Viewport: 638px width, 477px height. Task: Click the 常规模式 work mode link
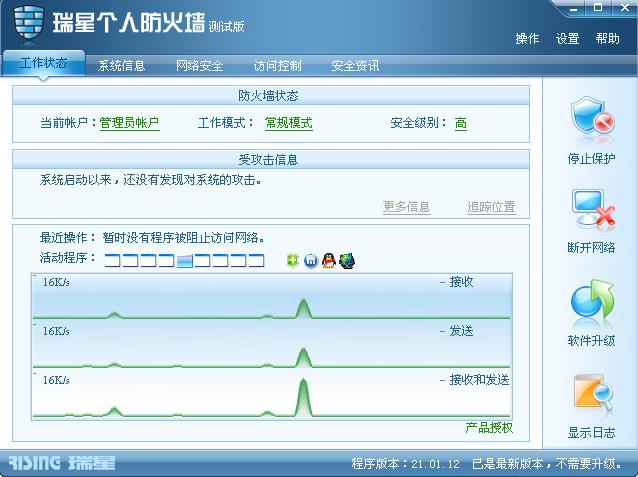point(289,123)
